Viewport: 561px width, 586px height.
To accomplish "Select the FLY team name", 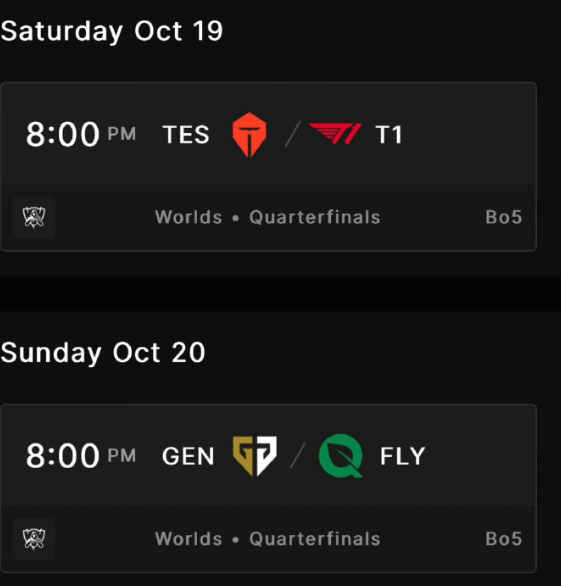I will (x=403, y=456).
